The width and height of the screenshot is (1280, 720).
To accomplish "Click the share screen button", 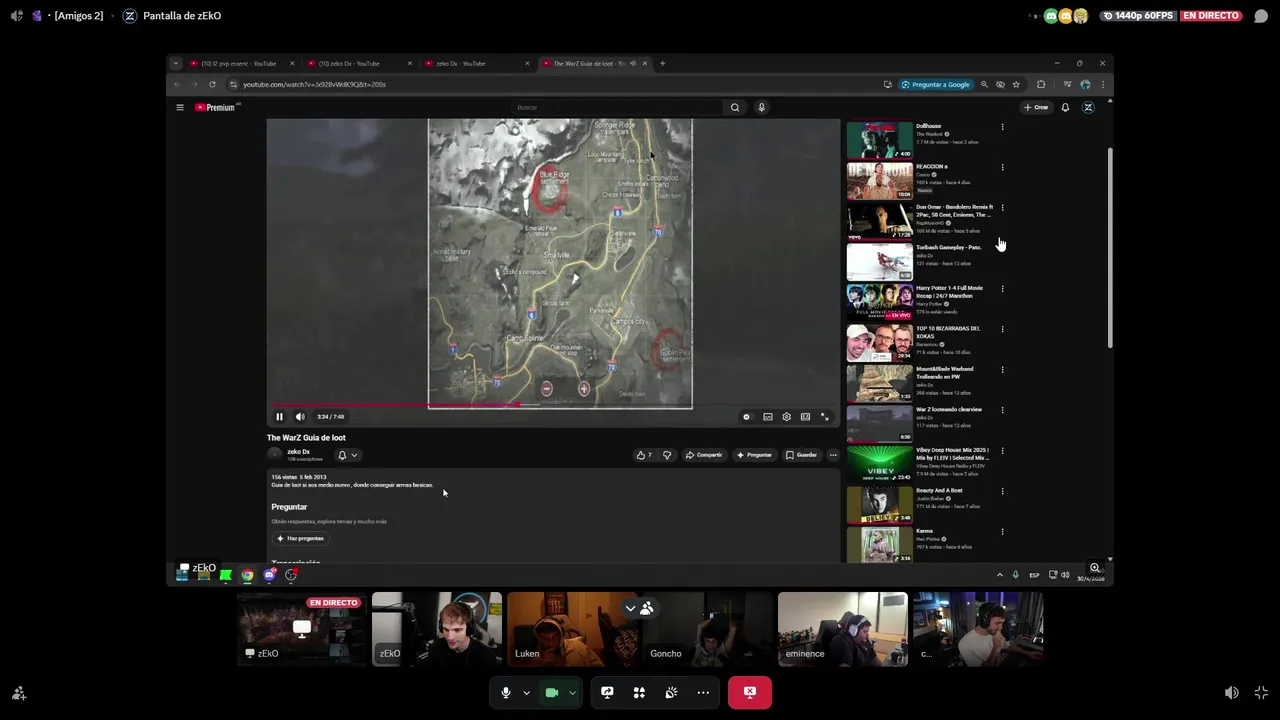I will pos(607,692).
